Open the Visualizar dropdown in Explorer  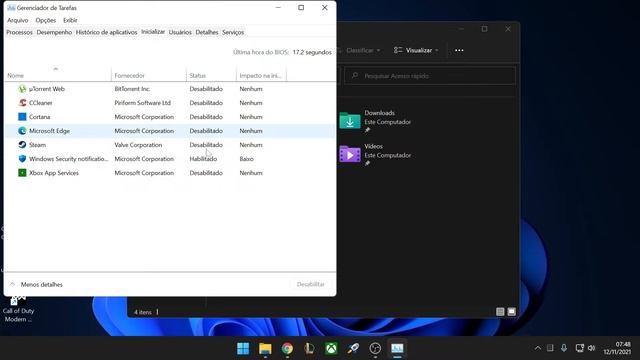[416, 50]
